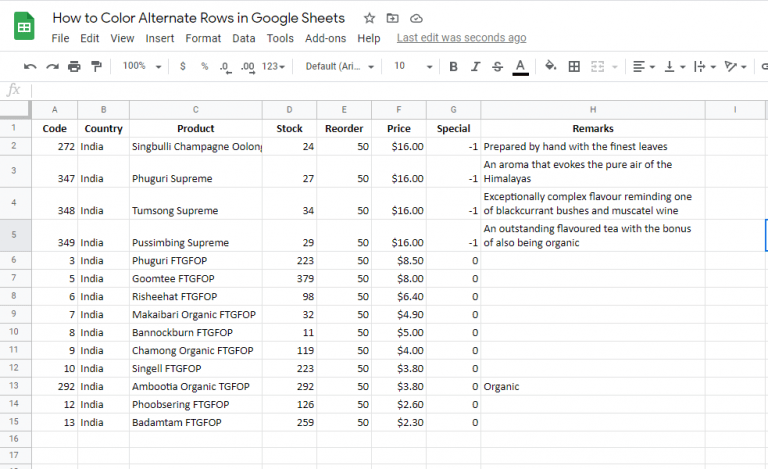Open the File menu
The image size is (768, 469).
point(60,38)
